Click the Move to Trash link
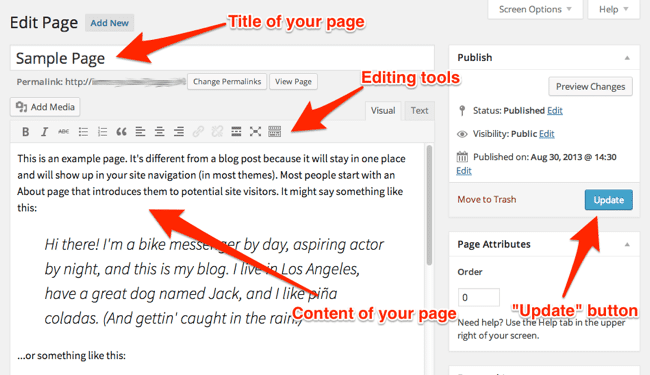The width and height of the screenshot is (650, 375). tap(487, 200)
